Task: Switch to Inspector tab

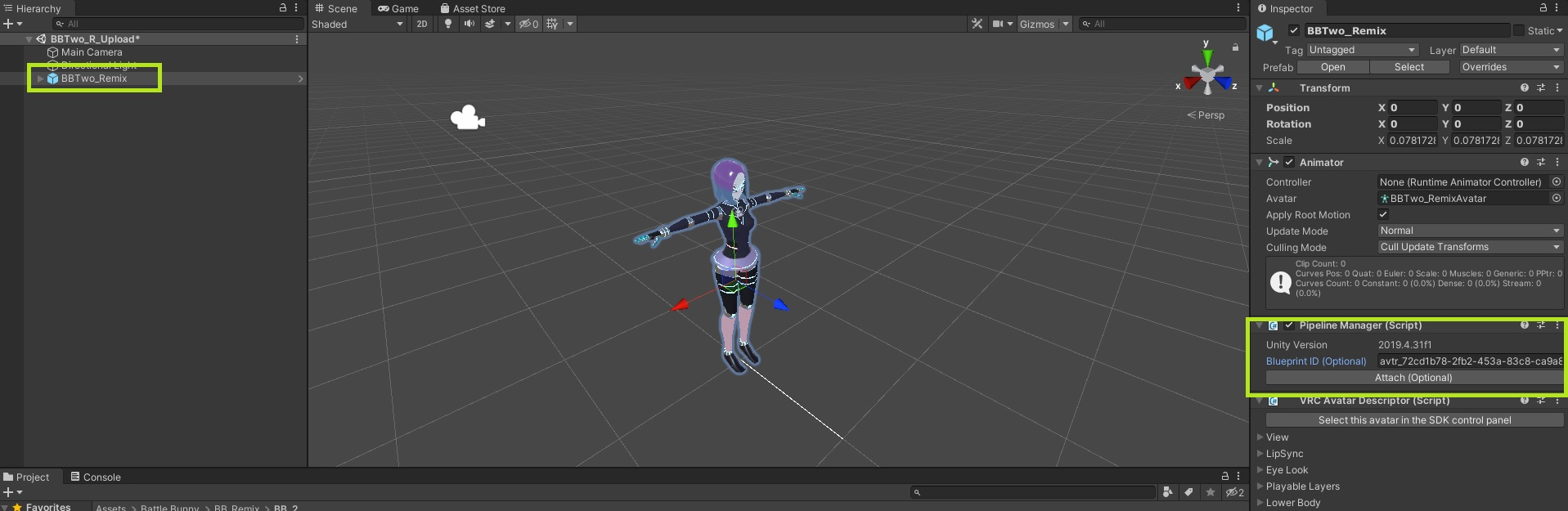Action: 1286,8
